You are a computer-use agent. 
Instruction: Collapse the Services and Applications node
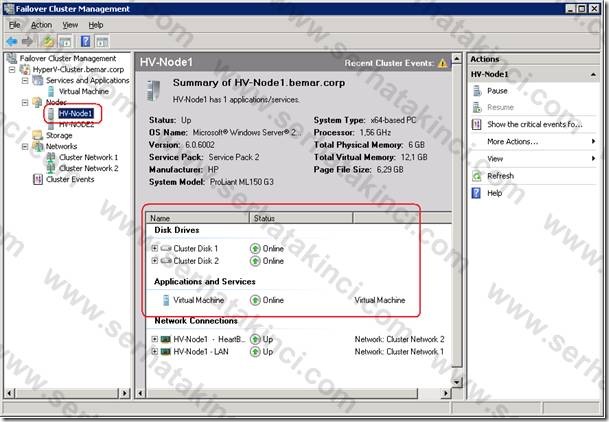(25, 80)
